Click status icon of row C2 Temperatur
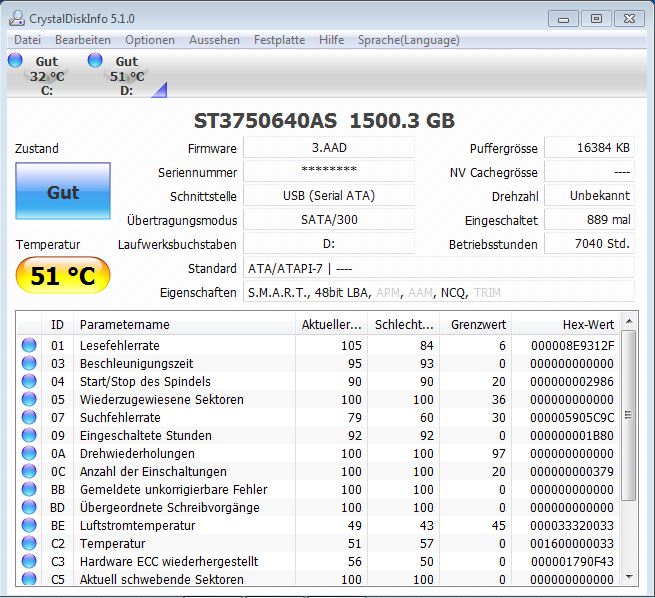The height and width of the screenshot is (598, 655). pos(29,543)
